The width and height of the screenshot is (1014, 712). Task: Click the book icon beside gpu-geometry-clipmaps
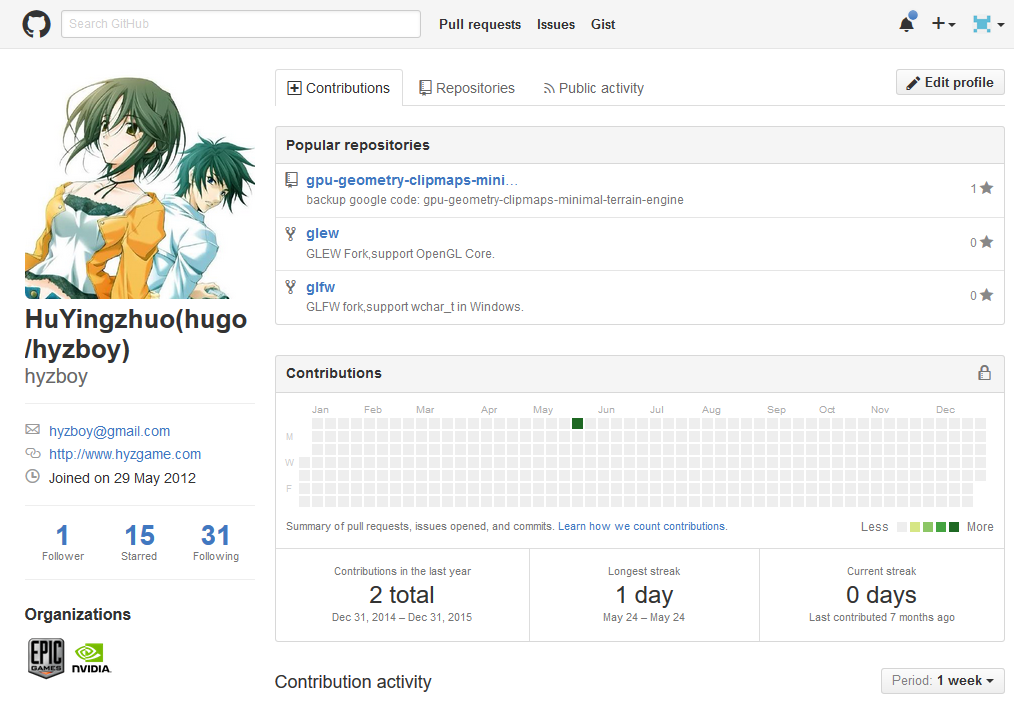(292, 180)
